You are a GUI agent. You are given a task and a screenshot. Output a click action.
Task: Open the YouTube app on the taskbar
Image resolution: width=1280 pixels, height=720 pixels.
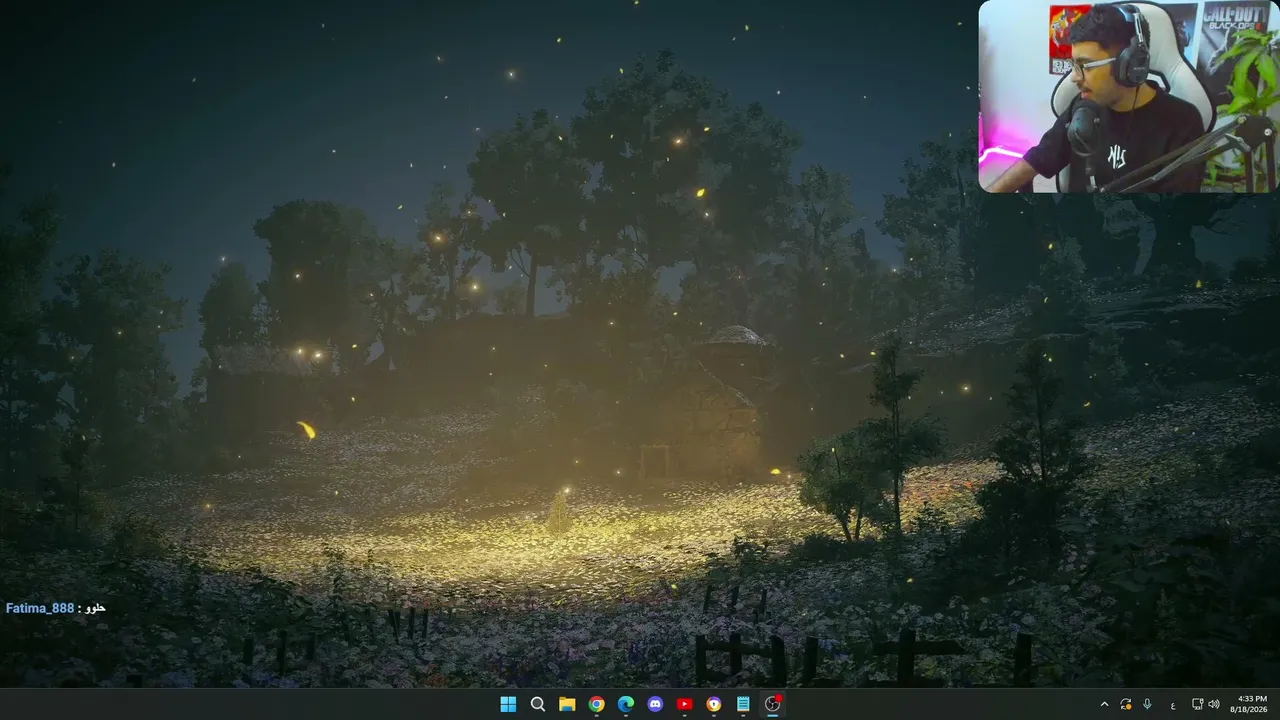click(684, 704)
